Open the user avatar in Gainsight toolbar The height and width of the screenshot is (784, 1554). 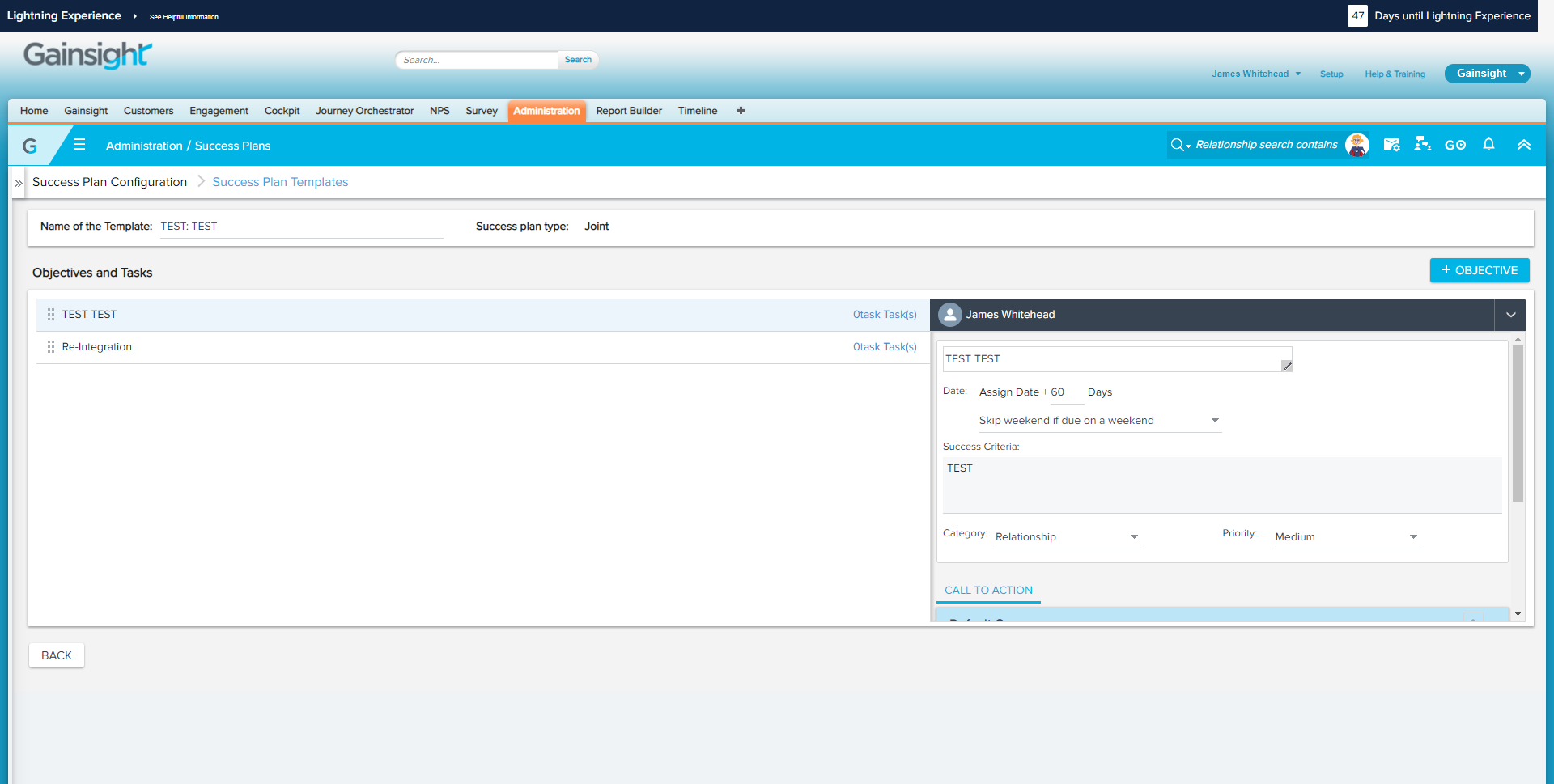(1357, 145)
